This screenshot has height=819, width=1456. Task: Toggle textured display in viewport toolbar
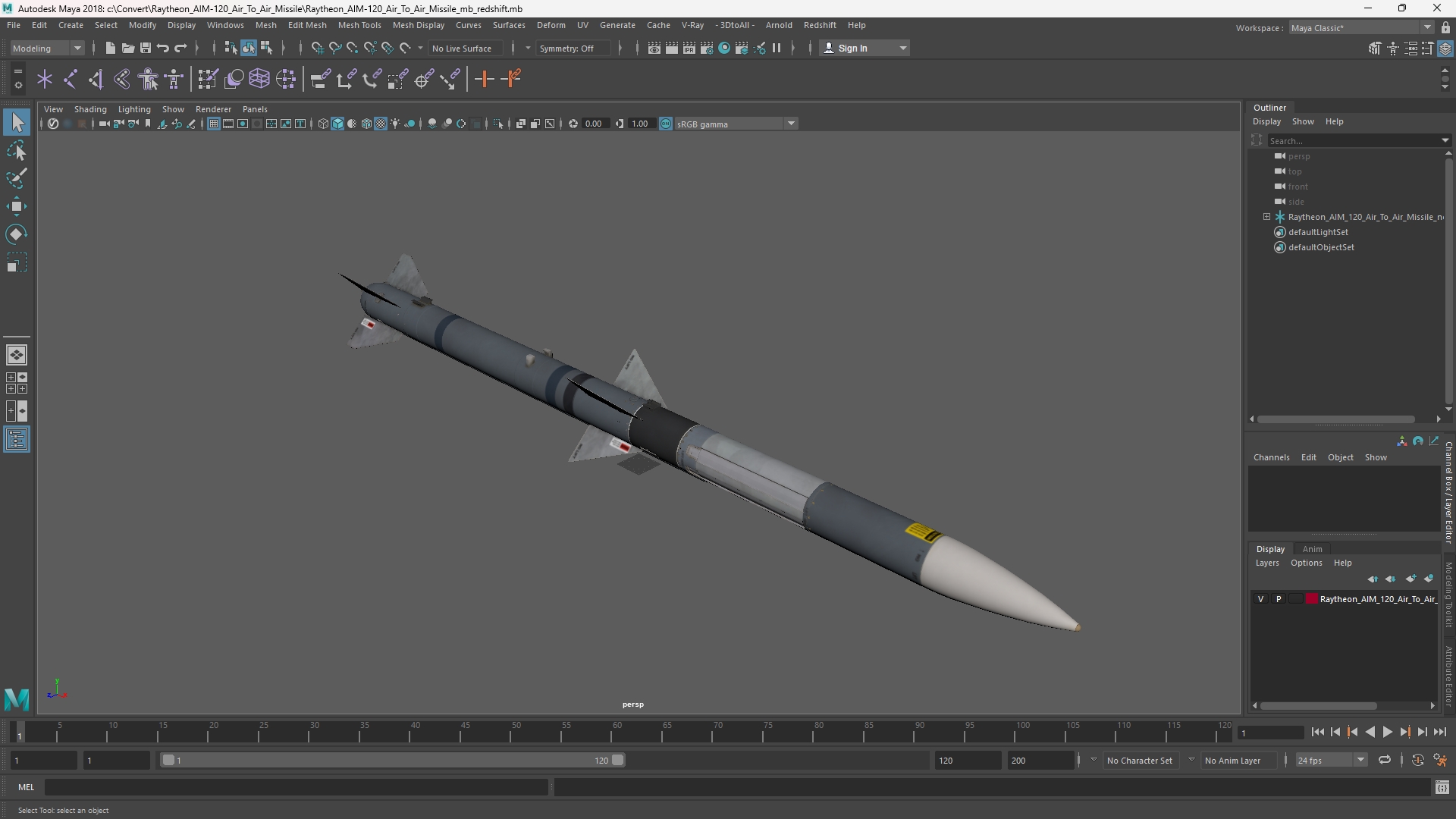tap(381, 124)
